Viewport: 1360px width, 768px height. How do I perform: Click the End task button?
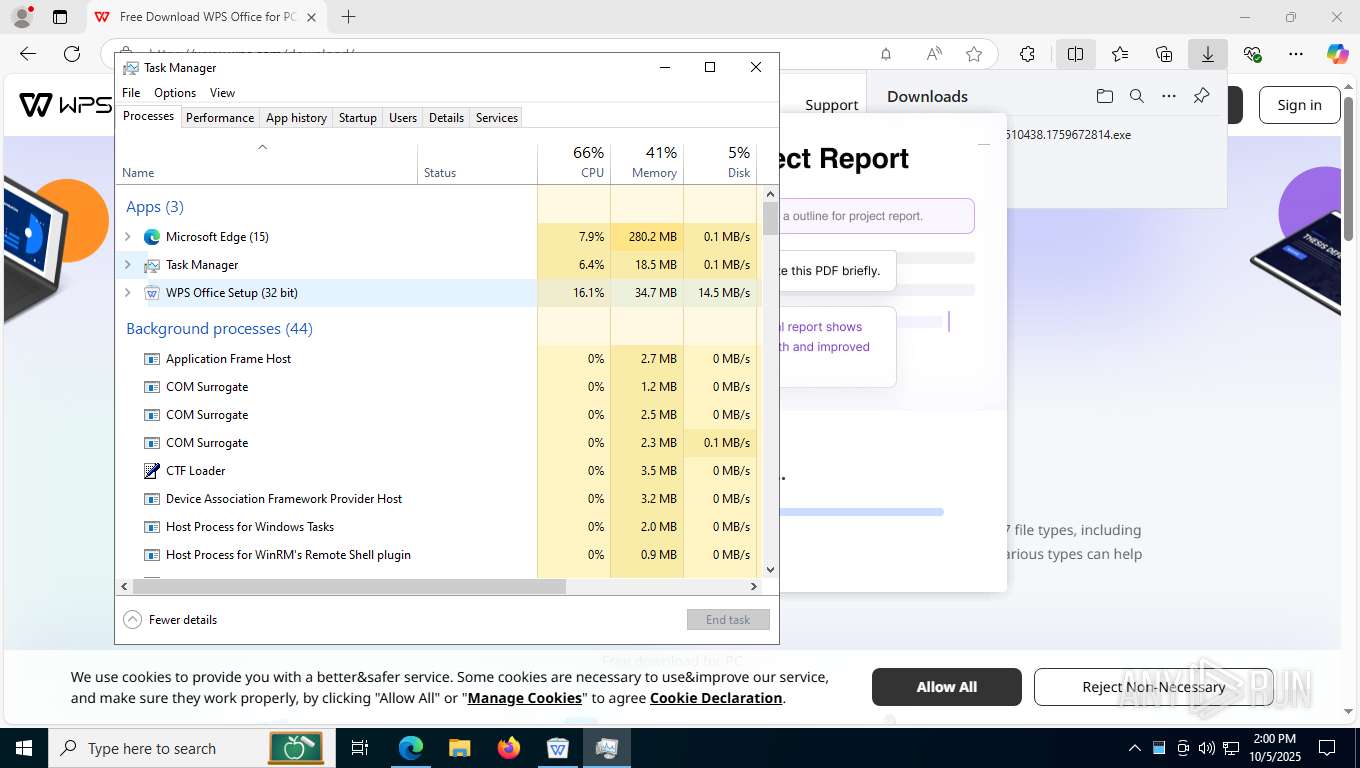click(x=728, y=620)
